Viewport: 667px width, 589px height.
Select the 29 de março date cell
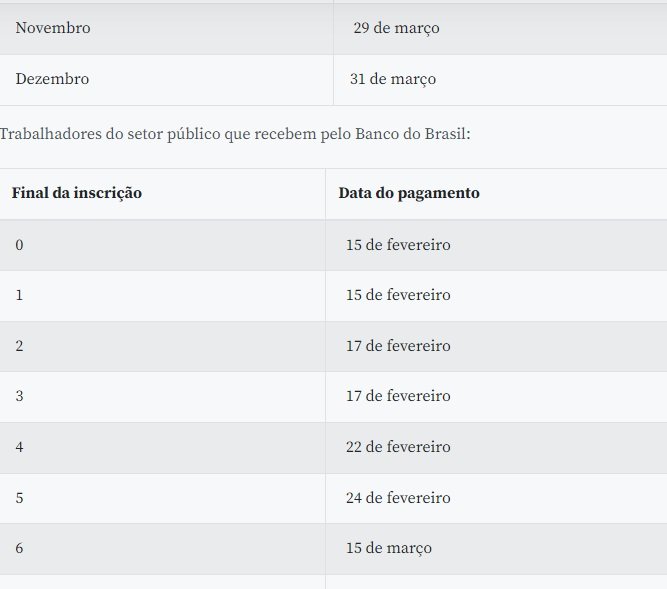coord(396,28)
